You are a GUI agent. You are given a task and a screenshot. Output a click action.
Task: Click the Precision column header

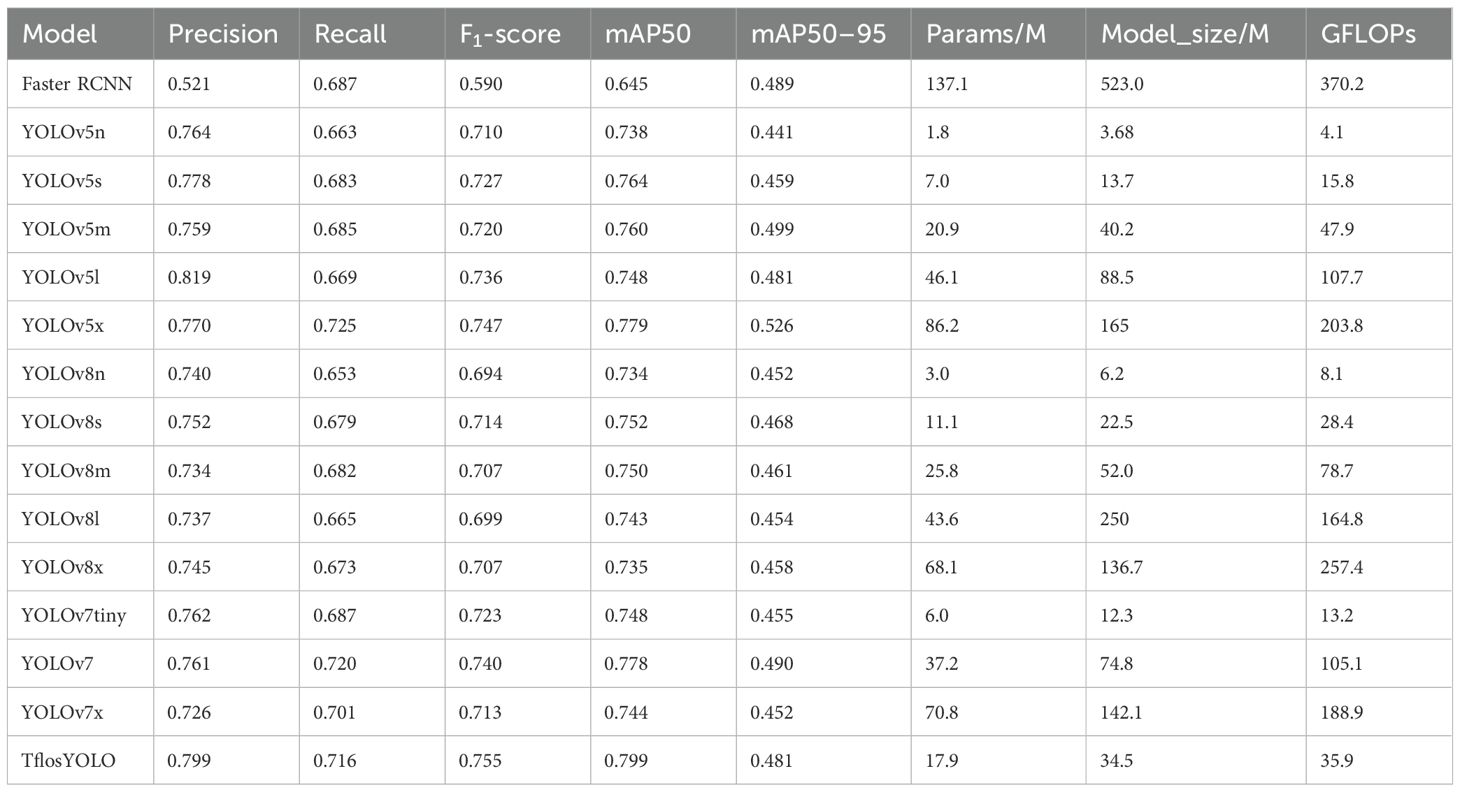tap(223, 34)
